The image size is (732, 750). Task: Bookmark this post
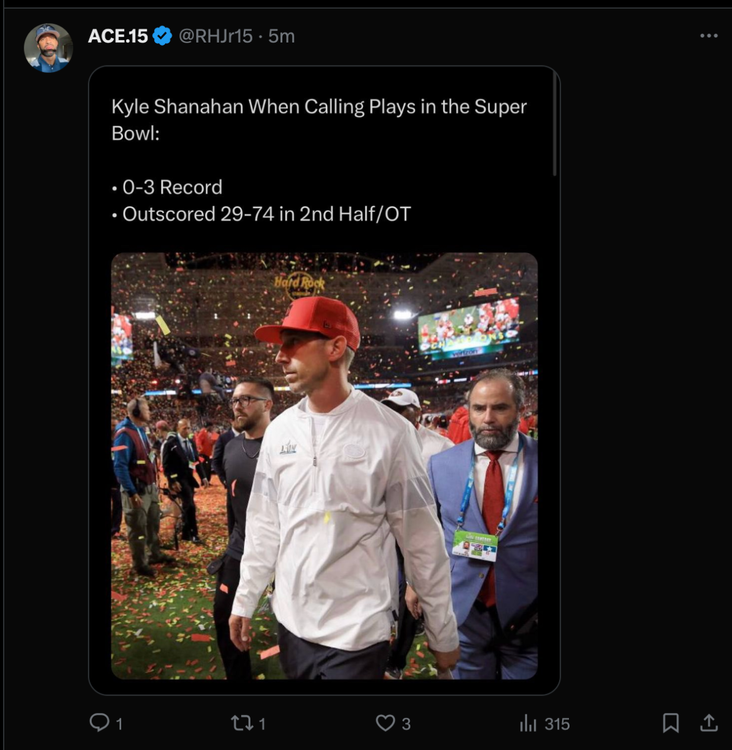671,723
